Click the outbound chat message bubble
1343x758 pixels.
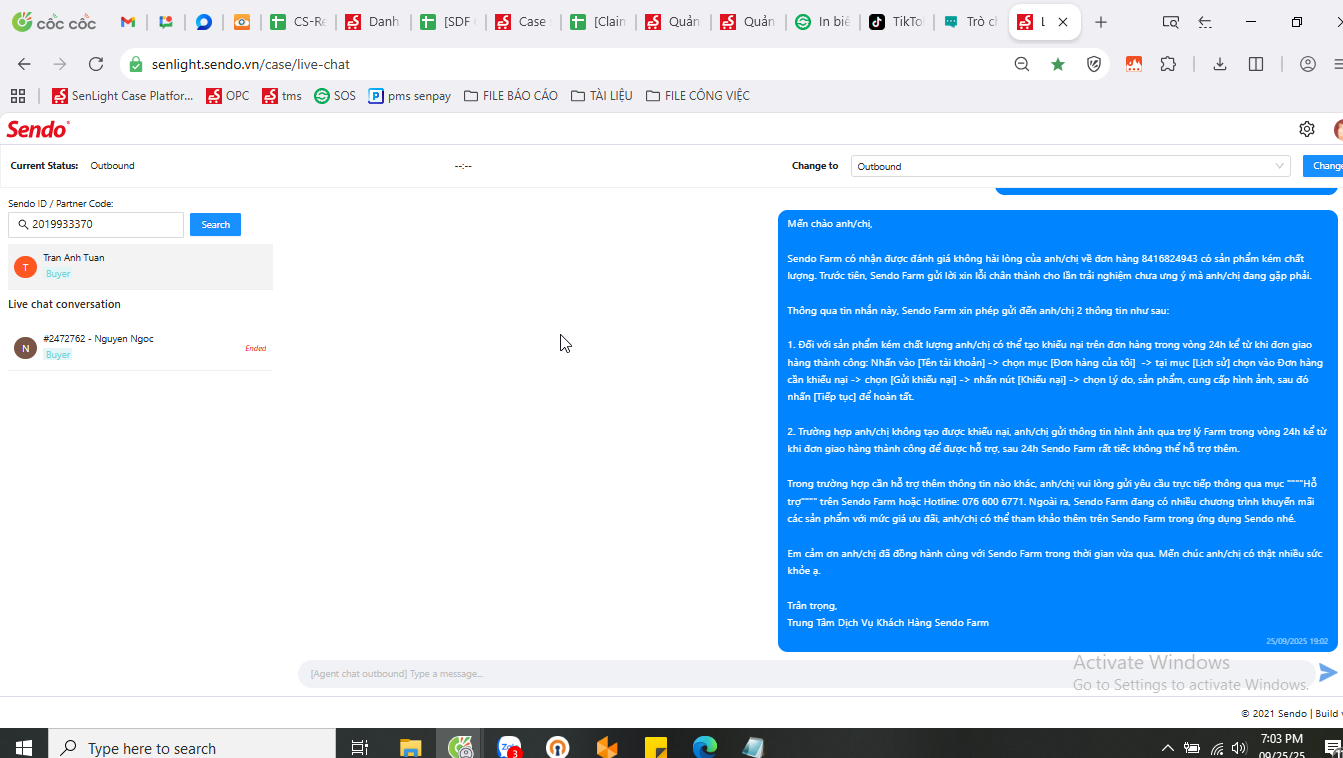click(x=1057, y=431)
